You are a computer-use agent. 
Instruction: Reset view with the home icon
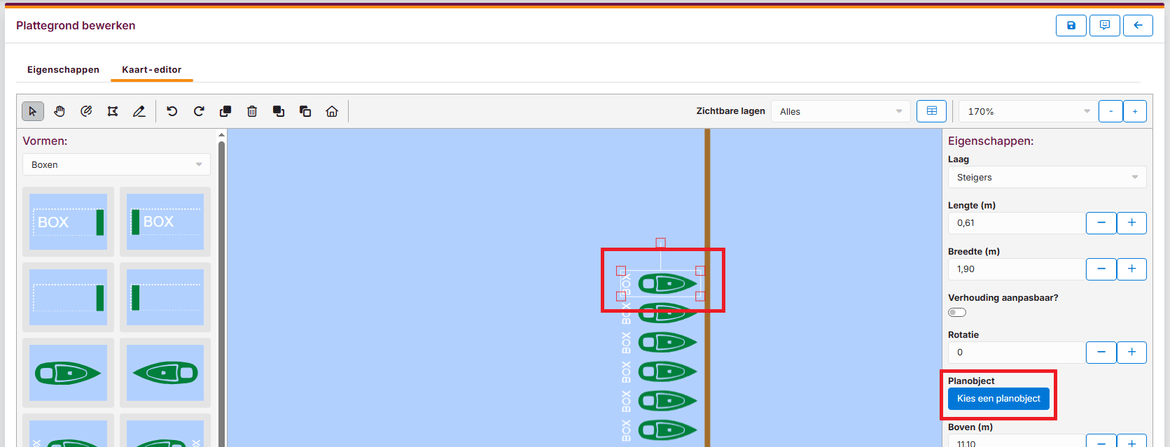pyautogui.click(x=332, y=111)
